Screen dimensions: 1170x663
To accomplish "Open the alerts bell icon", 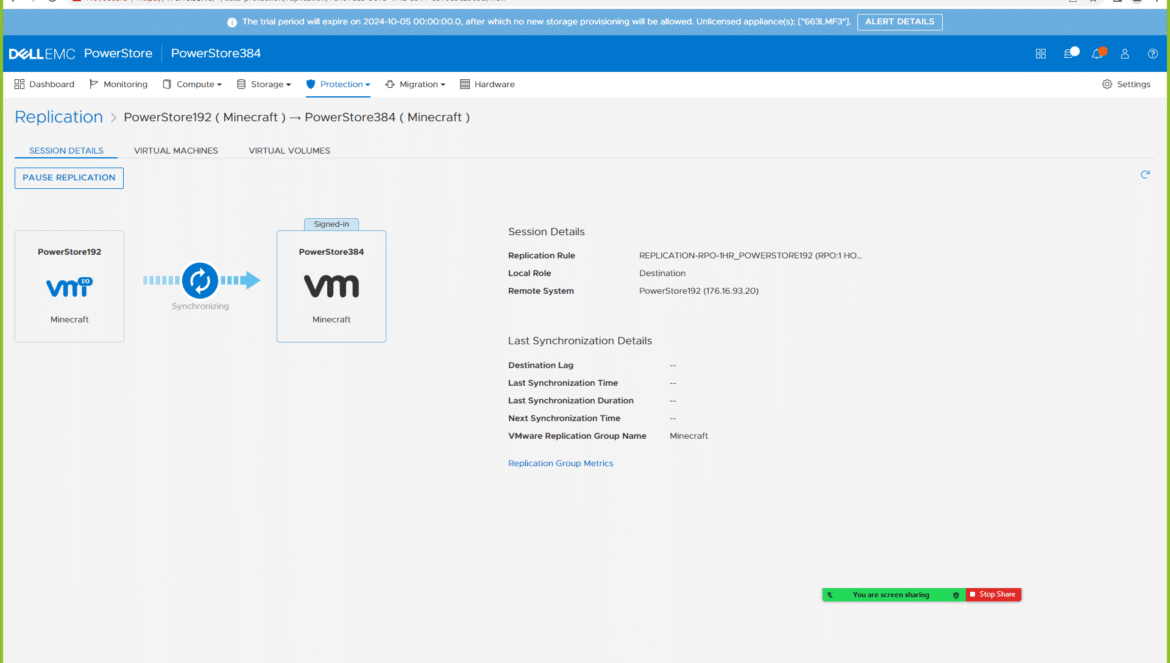I will coord(1098,53).
